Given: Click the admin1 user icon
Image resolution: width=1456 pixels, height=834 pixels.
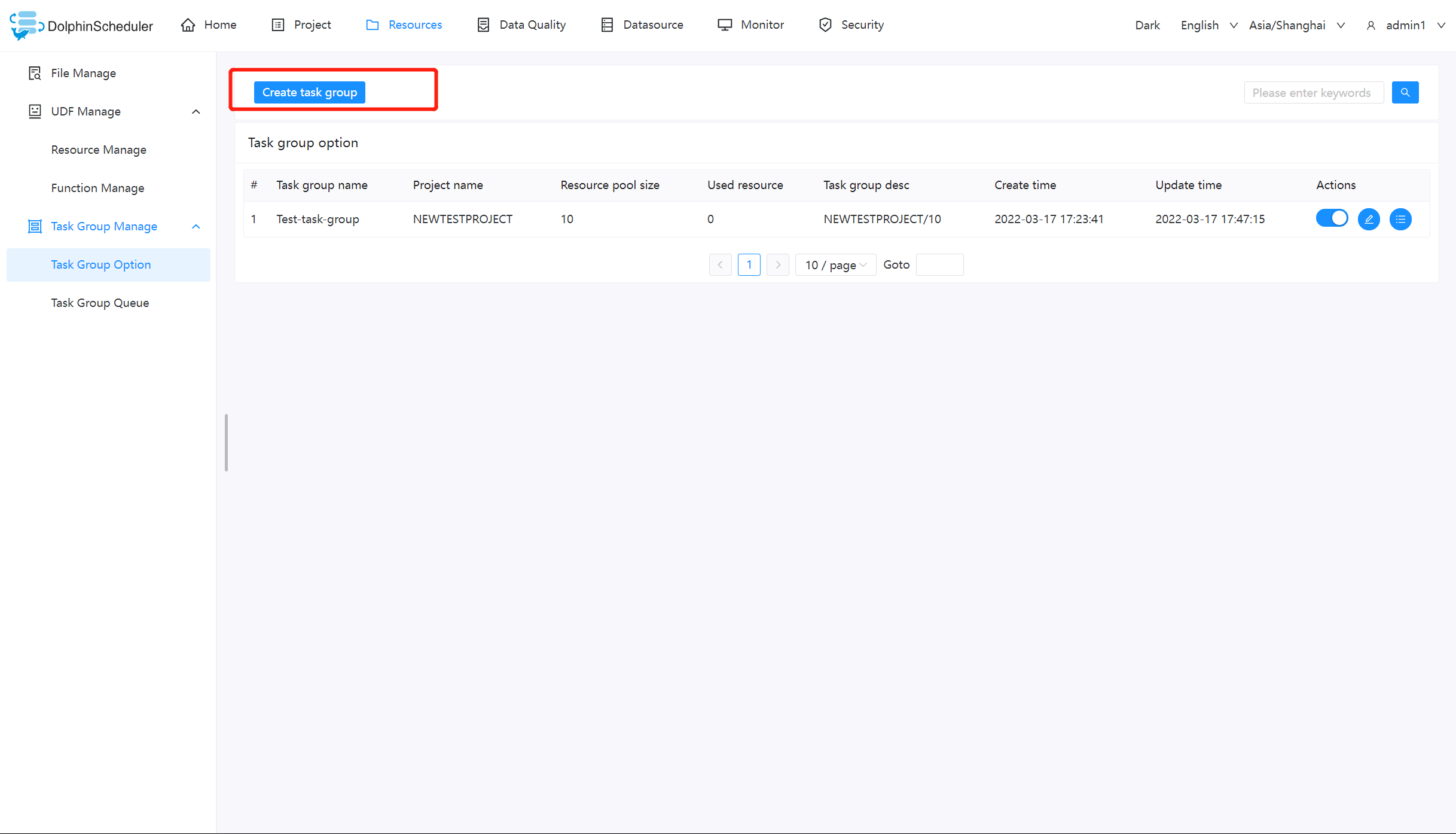Looking at the screenshot, I should tap(1371, 26).
